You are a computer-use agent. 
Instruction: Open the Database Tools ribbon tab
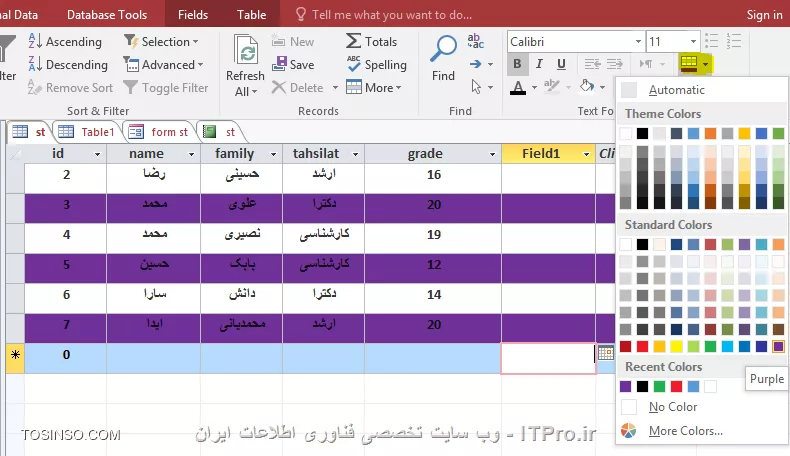tap(107, 15)
